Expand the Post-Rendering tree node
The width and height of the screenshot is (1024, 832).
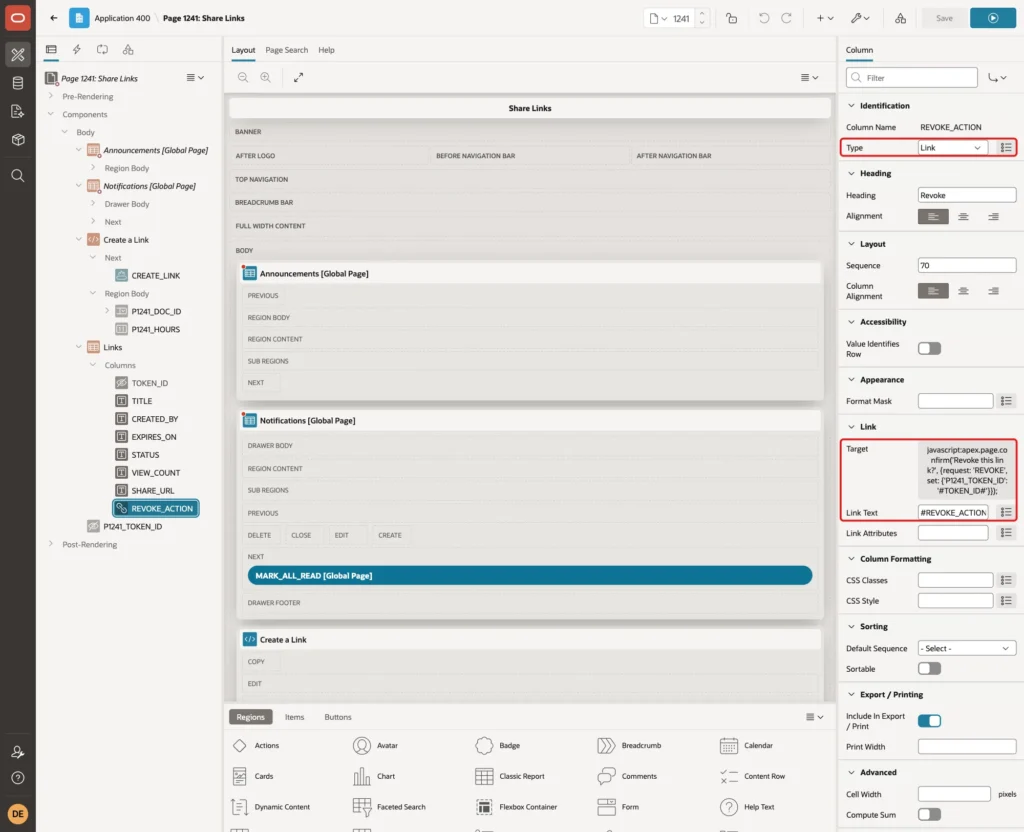point(51,544)
